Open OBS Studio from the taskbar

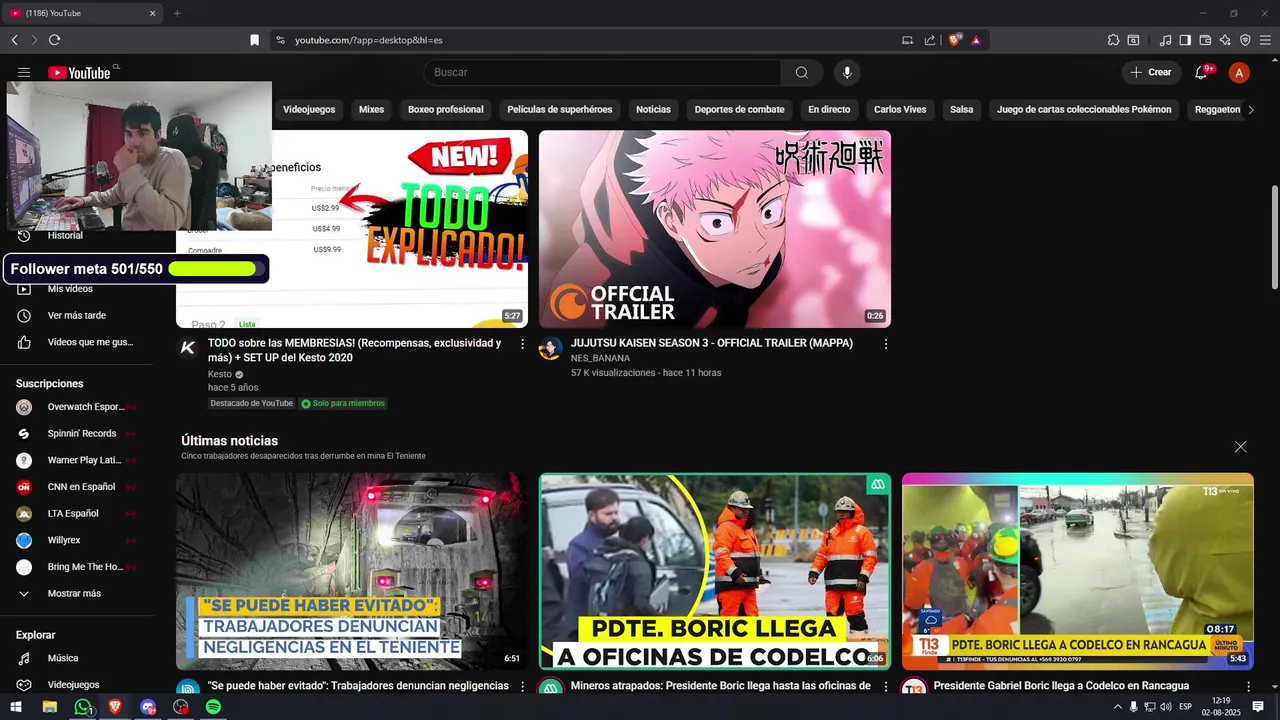click(x=180, y=707)
